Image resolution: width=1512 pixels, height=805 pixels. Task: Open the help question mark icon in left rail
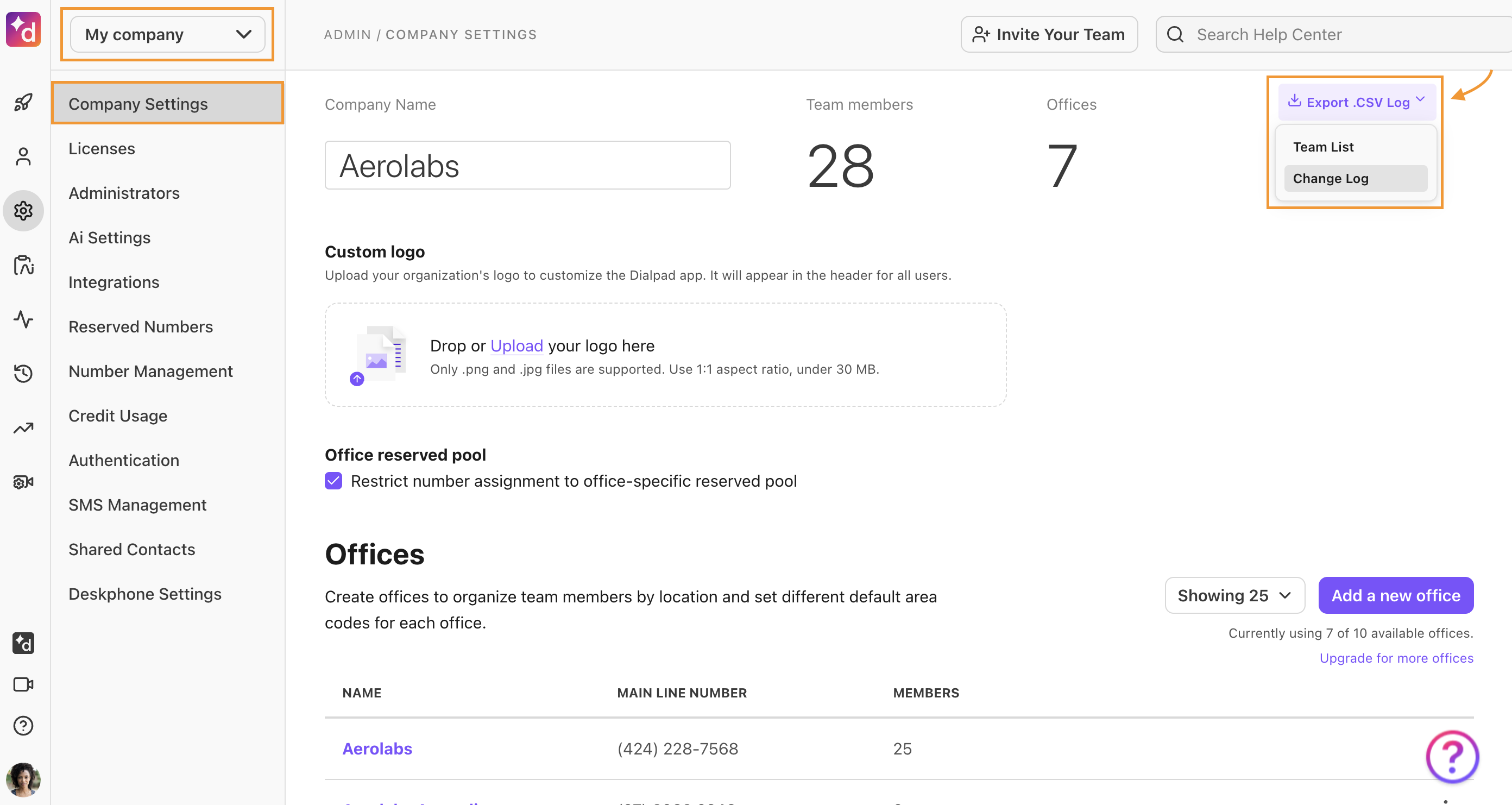coord(23,726)
